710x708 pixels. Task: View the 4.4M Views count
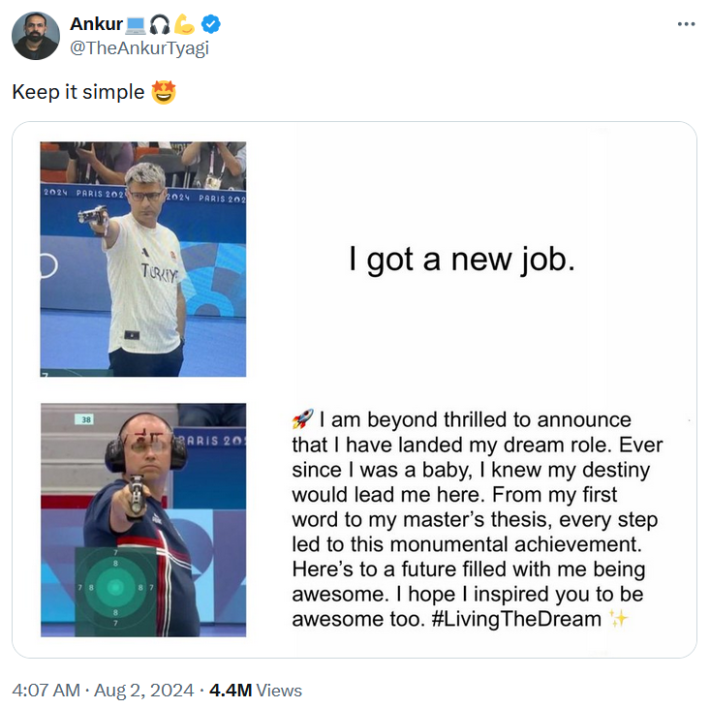(x=258, y=690)
